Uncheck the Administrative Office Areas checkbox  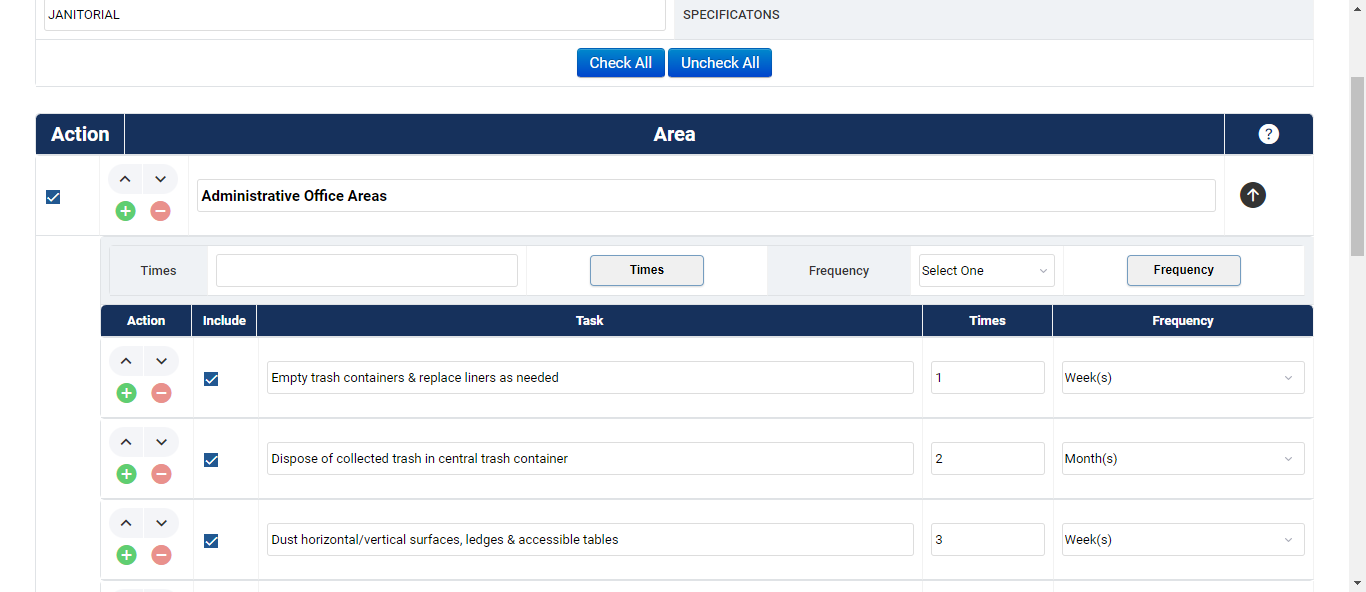click(53, 197)
